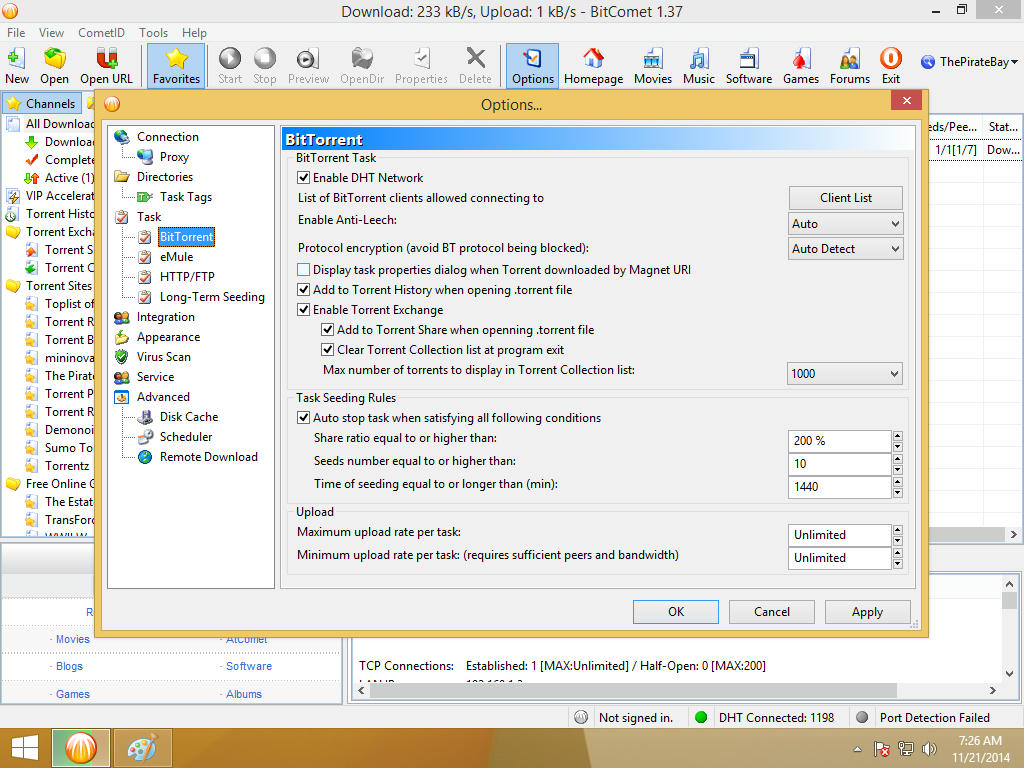Click Apply in Options dialog

pos(867,612)
